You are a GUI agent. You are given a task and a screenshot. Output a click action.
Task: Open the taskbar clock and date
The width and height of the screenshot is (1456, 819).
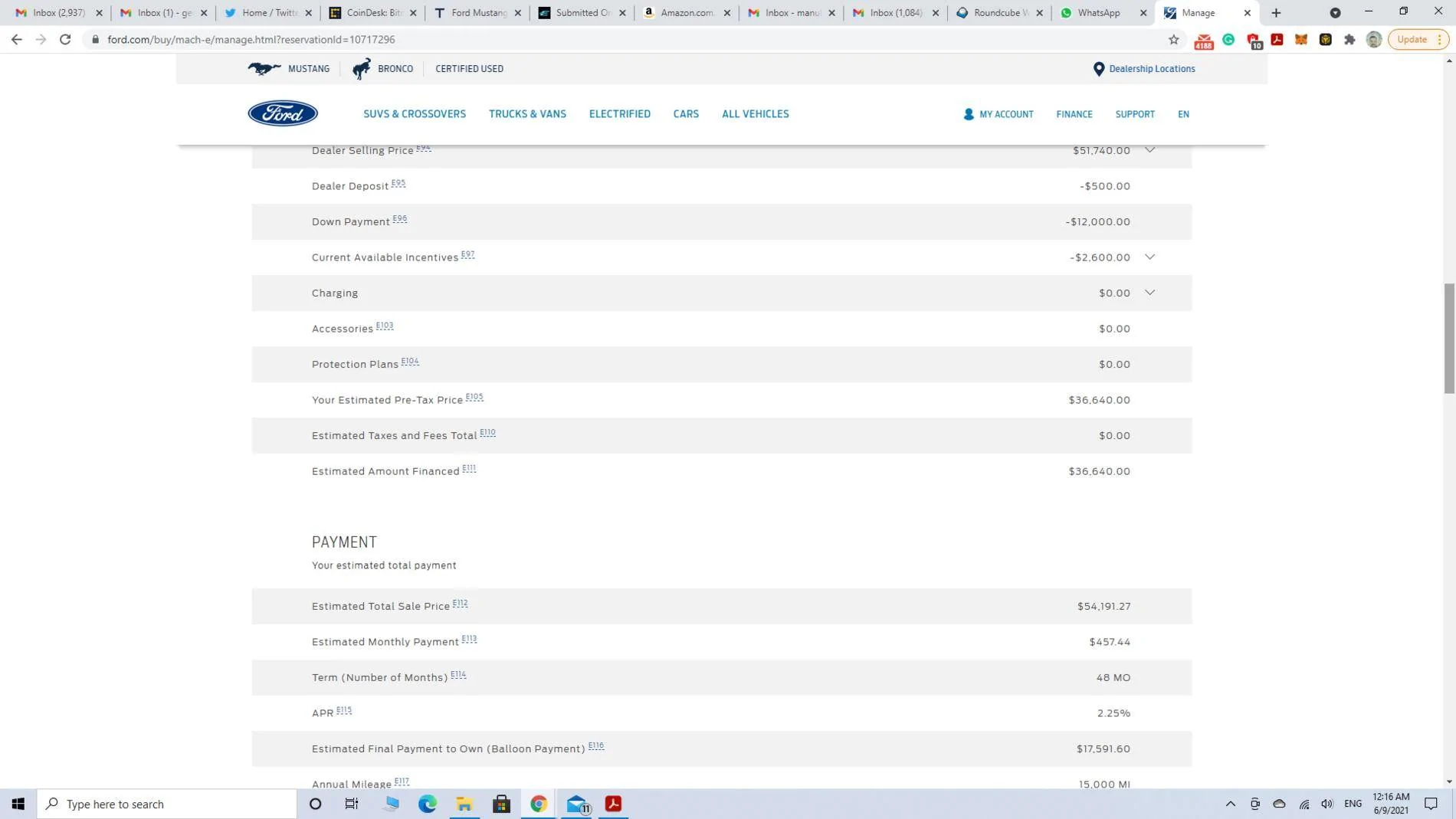1391,804
